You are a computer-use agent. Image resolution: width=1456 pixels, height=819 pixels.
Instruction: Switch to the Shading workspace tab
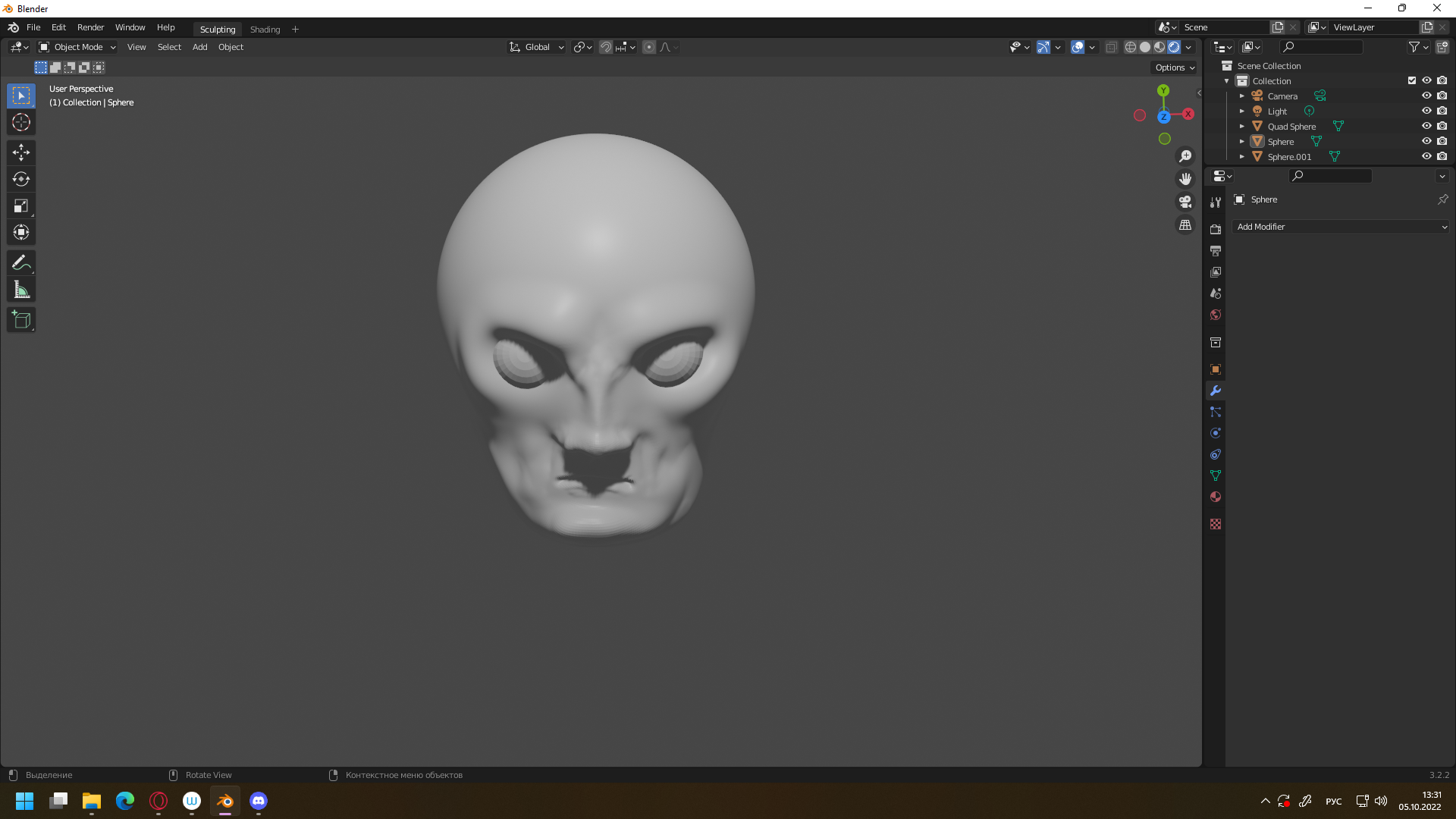[265, 30]
